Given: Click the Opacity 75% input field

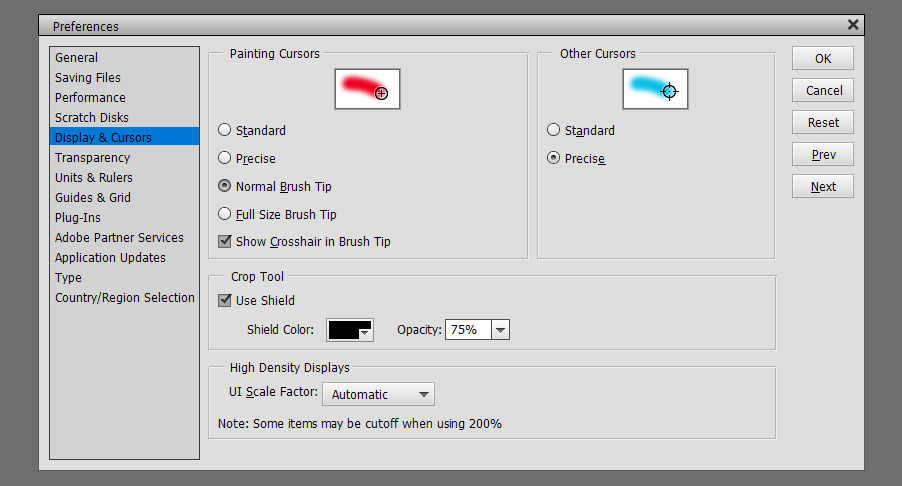Looking at the screenshot, I should coord(468,330).
